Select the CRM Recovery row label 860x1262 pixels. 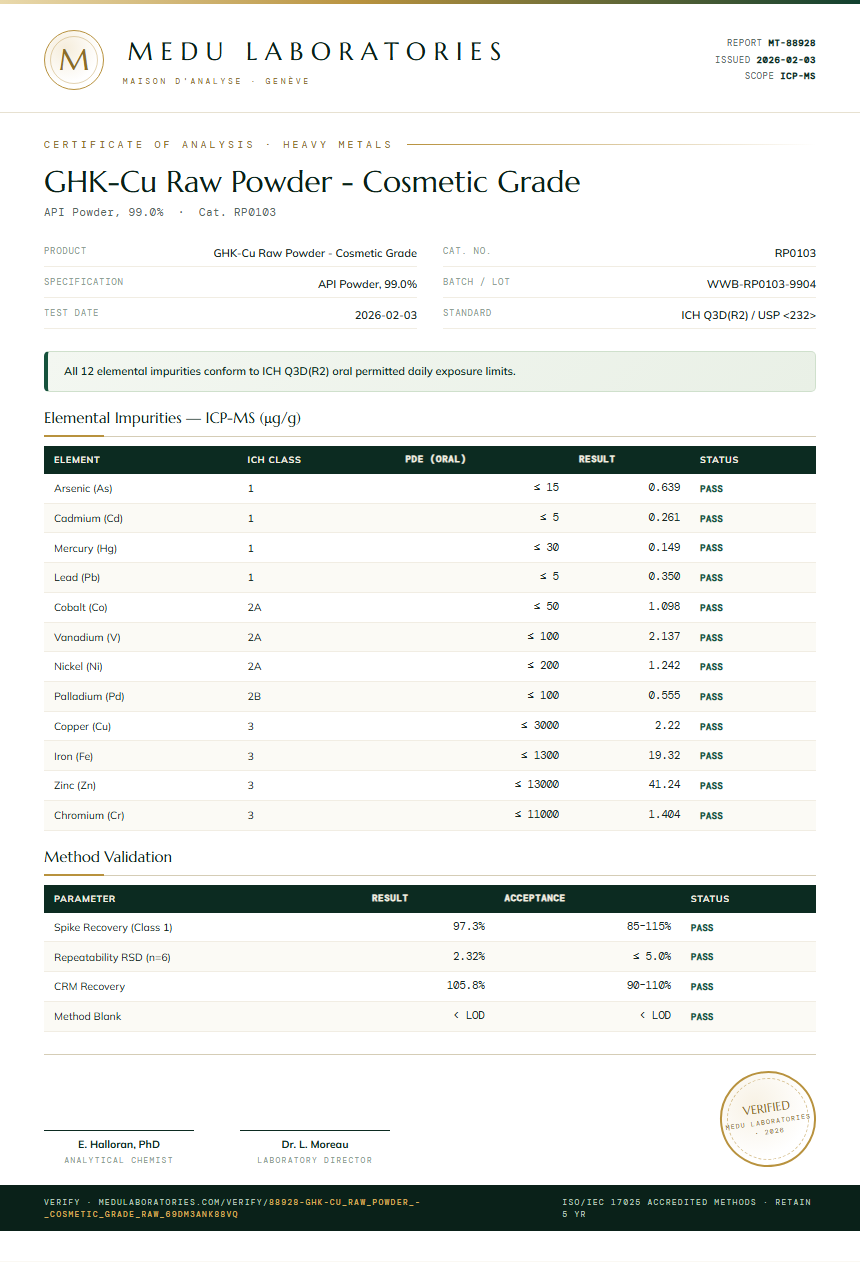90,987
